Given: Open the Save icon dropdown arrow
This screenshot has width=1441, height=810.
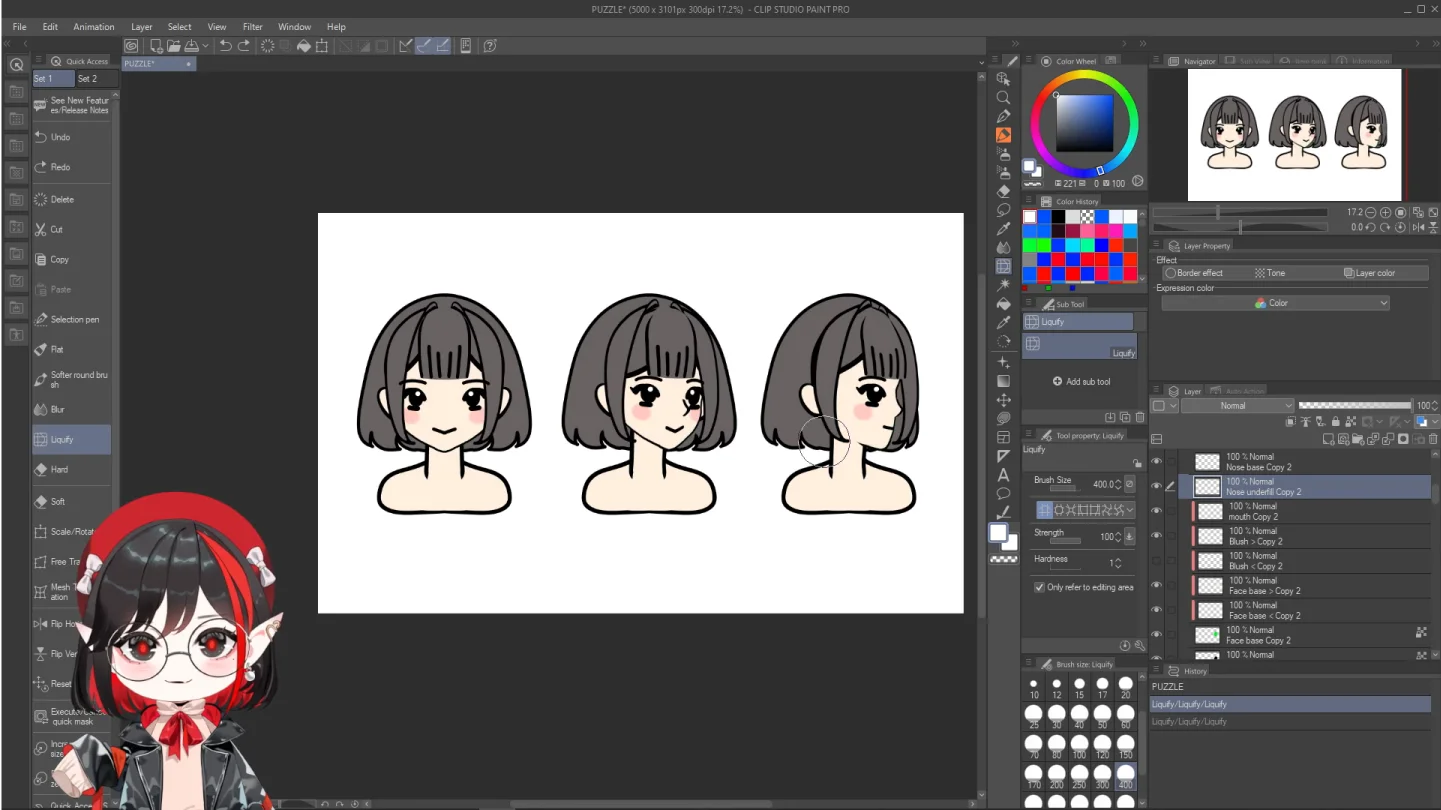Looking at the screenshot, I should coord(205,46).
